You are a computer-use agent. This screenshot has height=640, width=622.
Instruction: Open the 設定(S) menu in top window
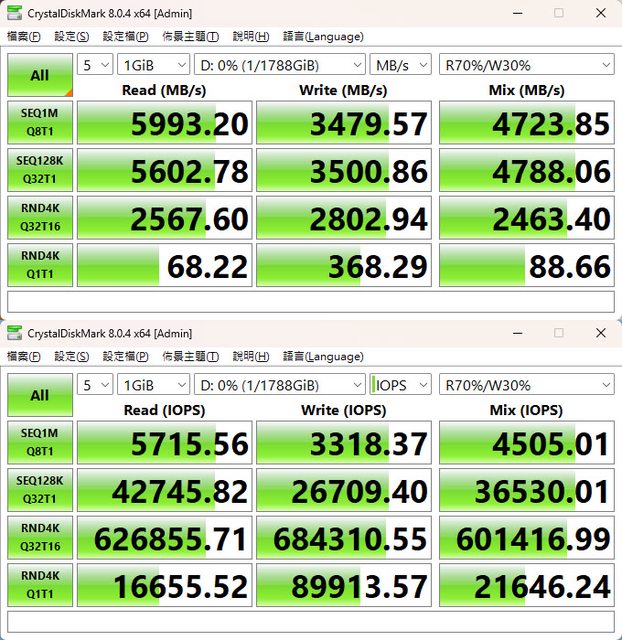coord(71,36)
